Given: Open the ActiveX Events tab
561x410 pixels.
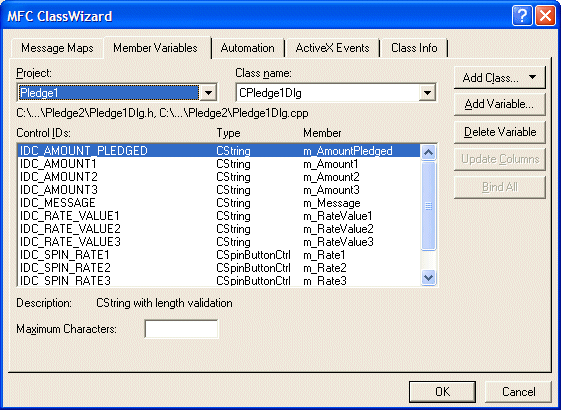Looking at the screenshot, I should 332,48.
